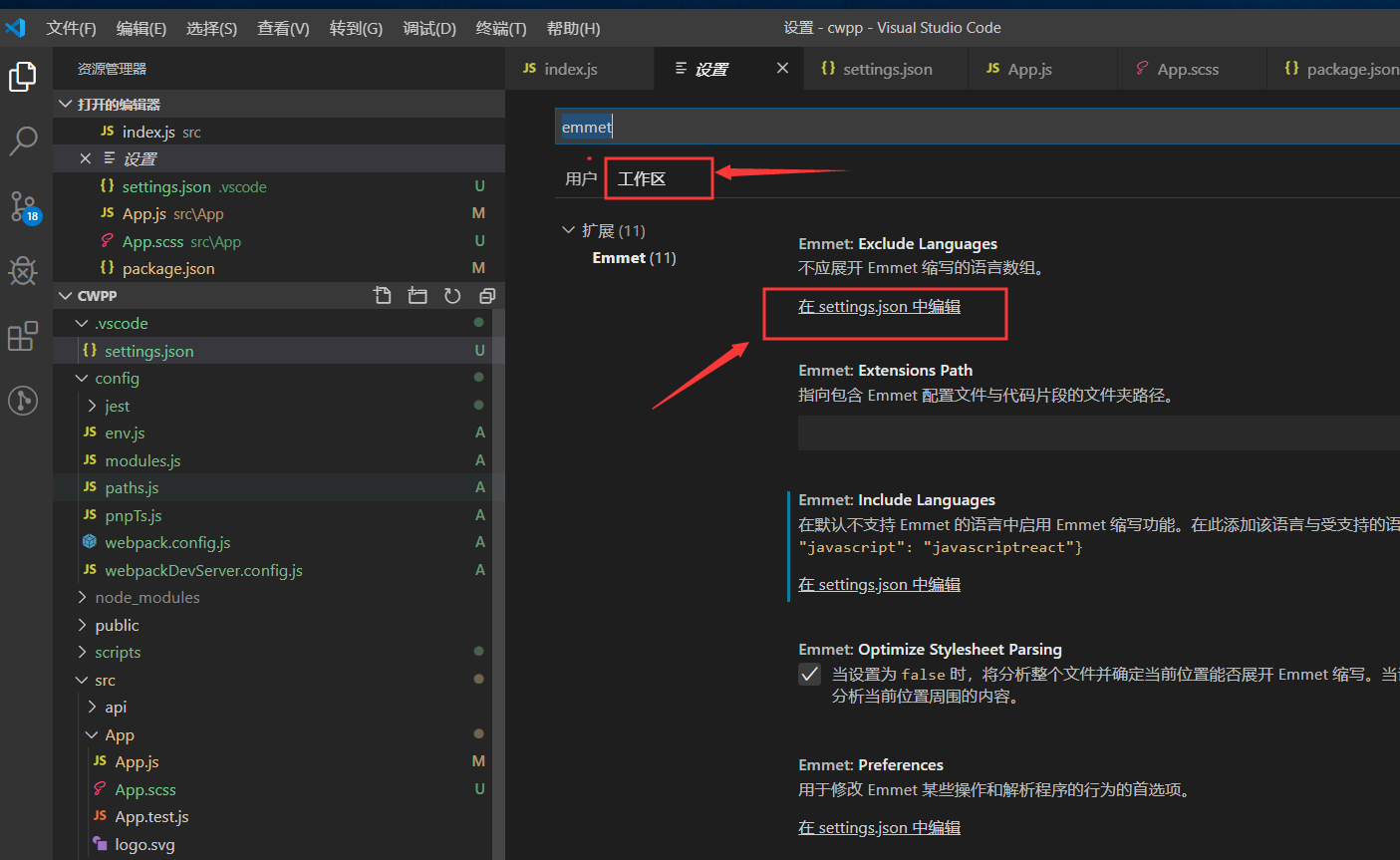Open the 编辑(E) menu
This screenshot has width=1400, height=860.
141,28
